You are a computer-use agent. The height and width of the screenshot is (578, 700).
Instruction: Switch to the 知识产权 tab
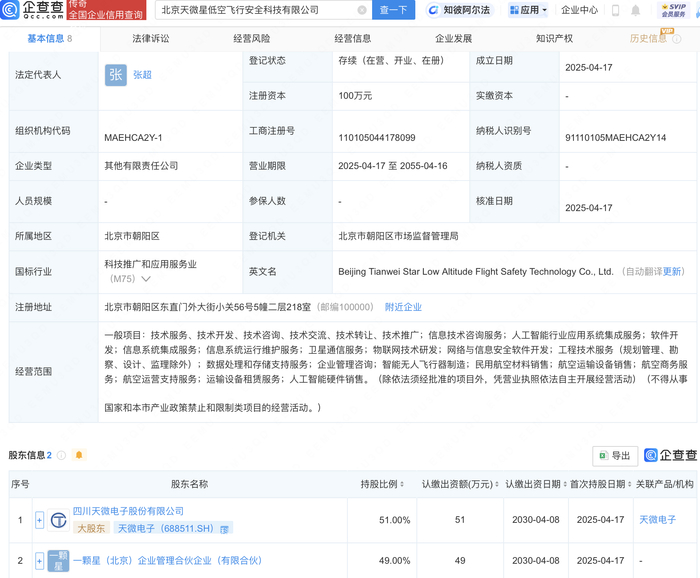point(554,38)
